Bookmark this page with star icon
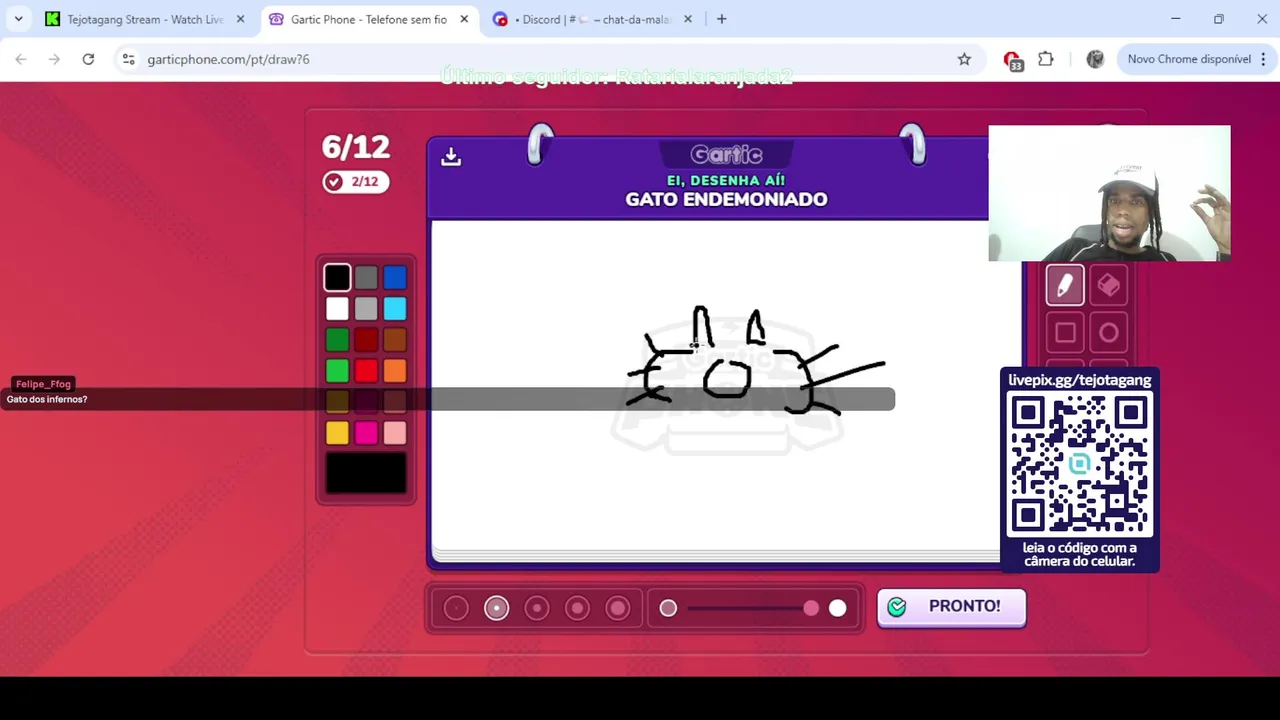This screenshot has height=720, width=1280. tap(964, 59)
